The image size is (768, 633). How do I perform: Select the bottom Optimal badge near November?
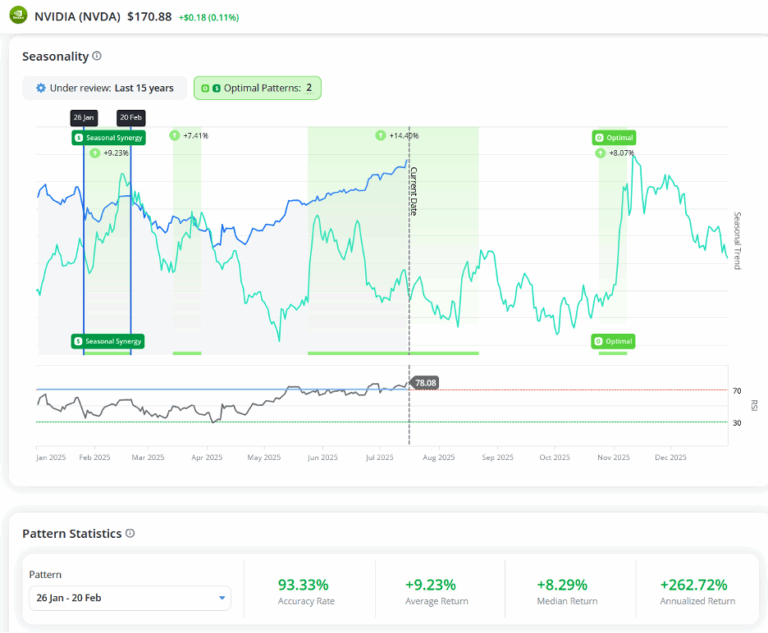[613, 341]
